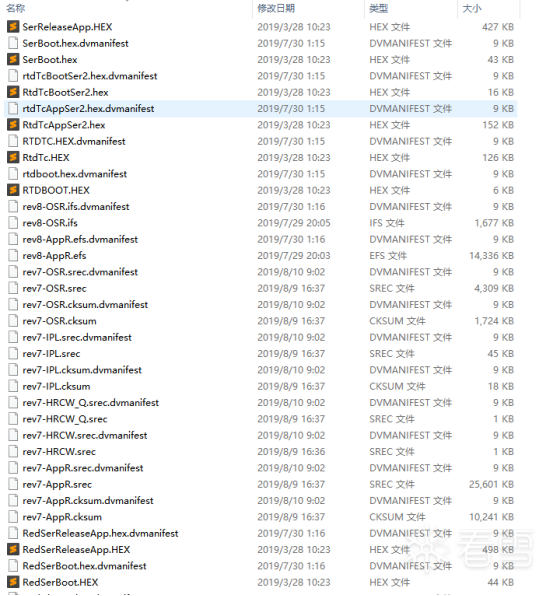Click the SerBoot.hex Sublime icon
The height and width of the screenshot is (596, 554).
13,59
